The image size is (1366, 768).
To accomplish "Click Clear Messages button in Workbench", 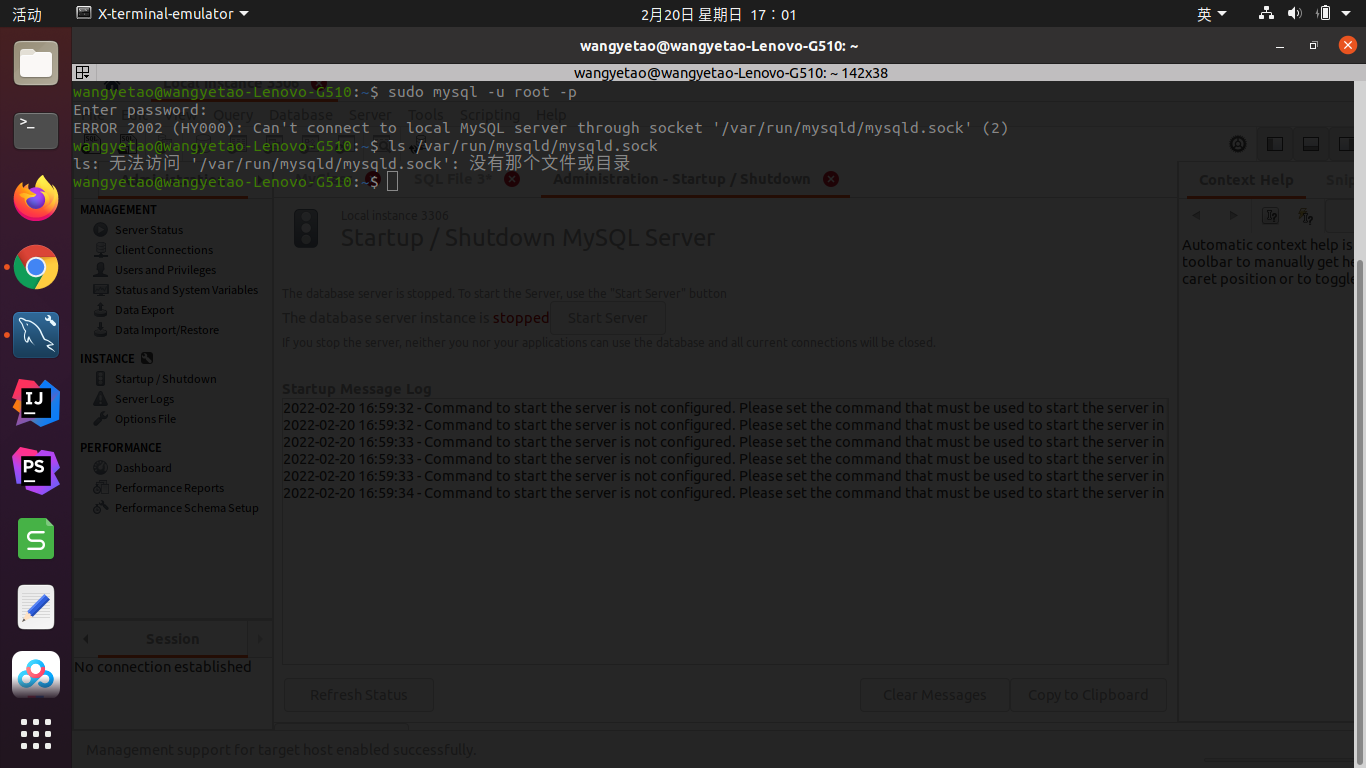I will coord(934,695).
